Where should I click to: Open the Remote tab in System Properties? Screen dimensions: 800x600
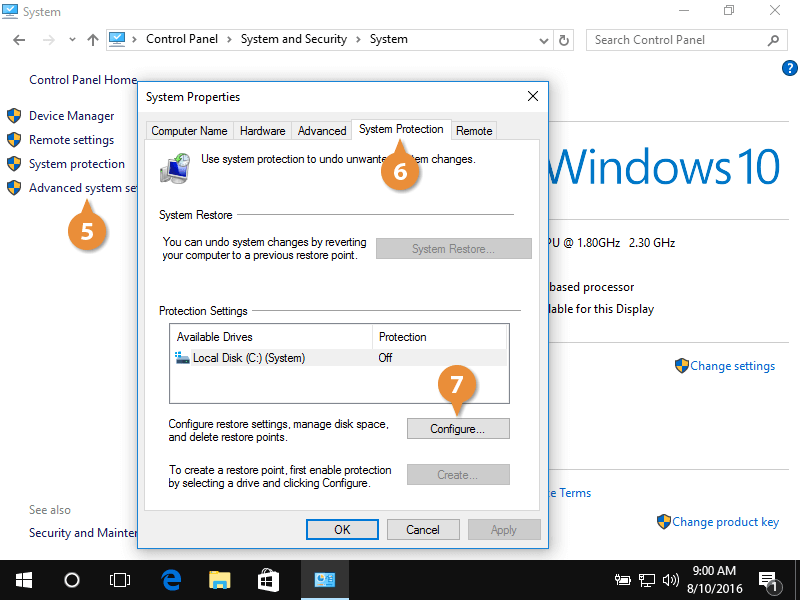point(473,130)
